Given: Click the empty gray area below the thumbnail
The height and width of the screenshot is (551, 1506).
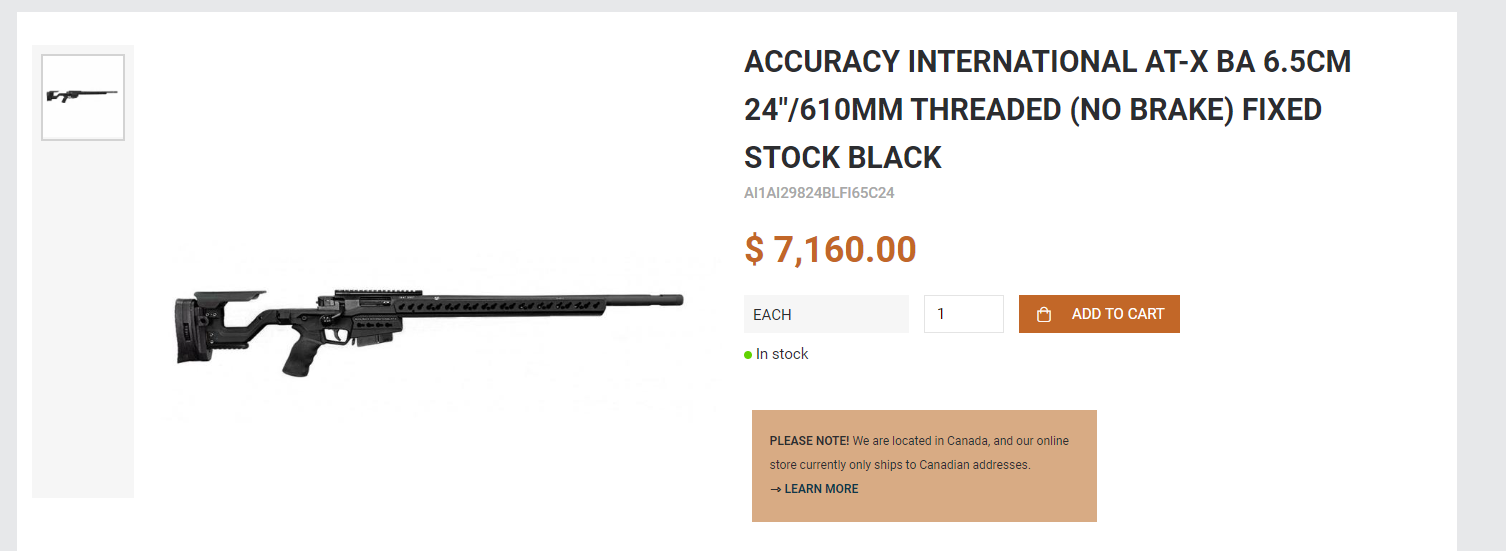Looking at the screenshot, I should click(83, 320).
